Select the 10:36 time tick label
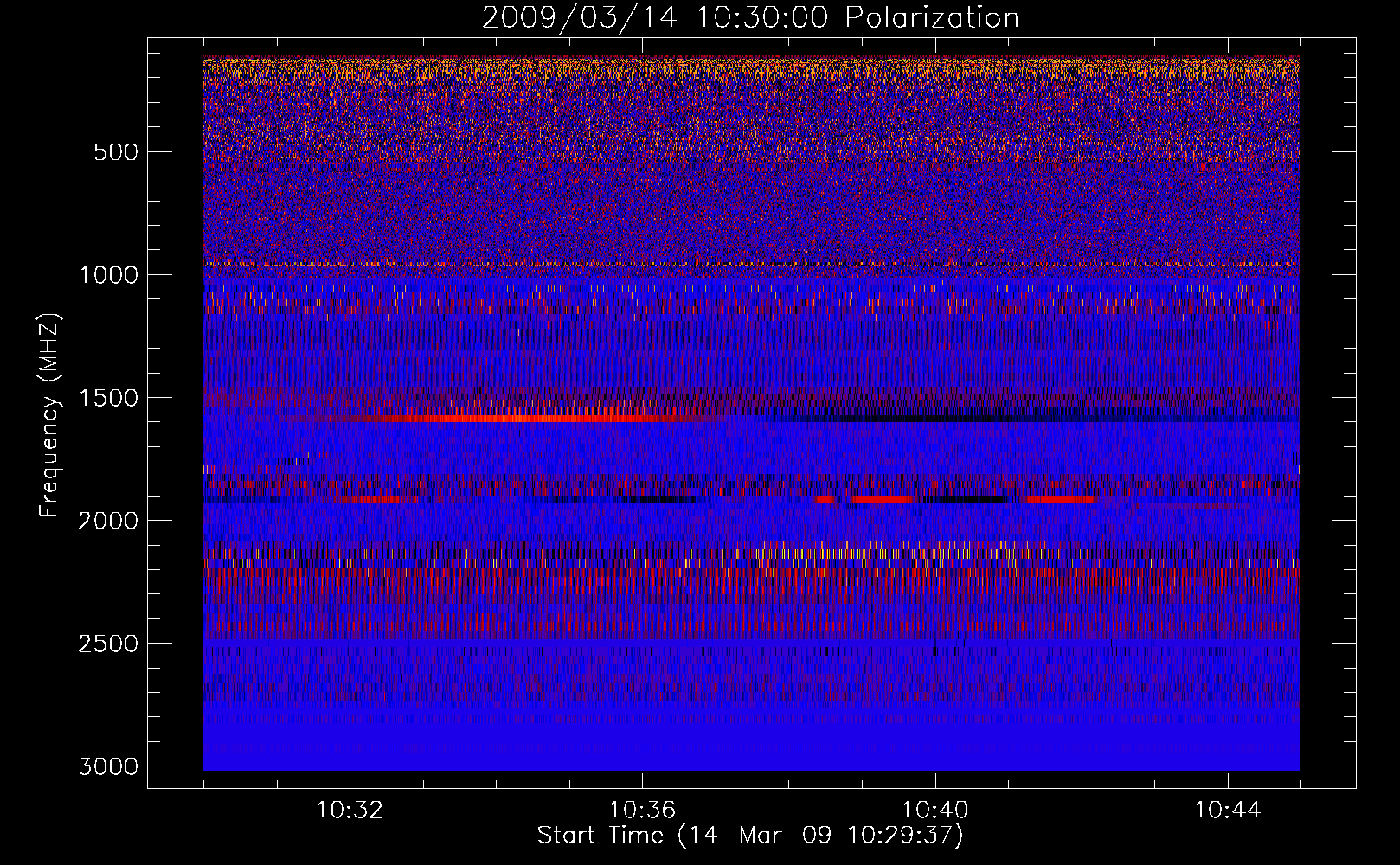1400x865 pixels. click(642, 810)
